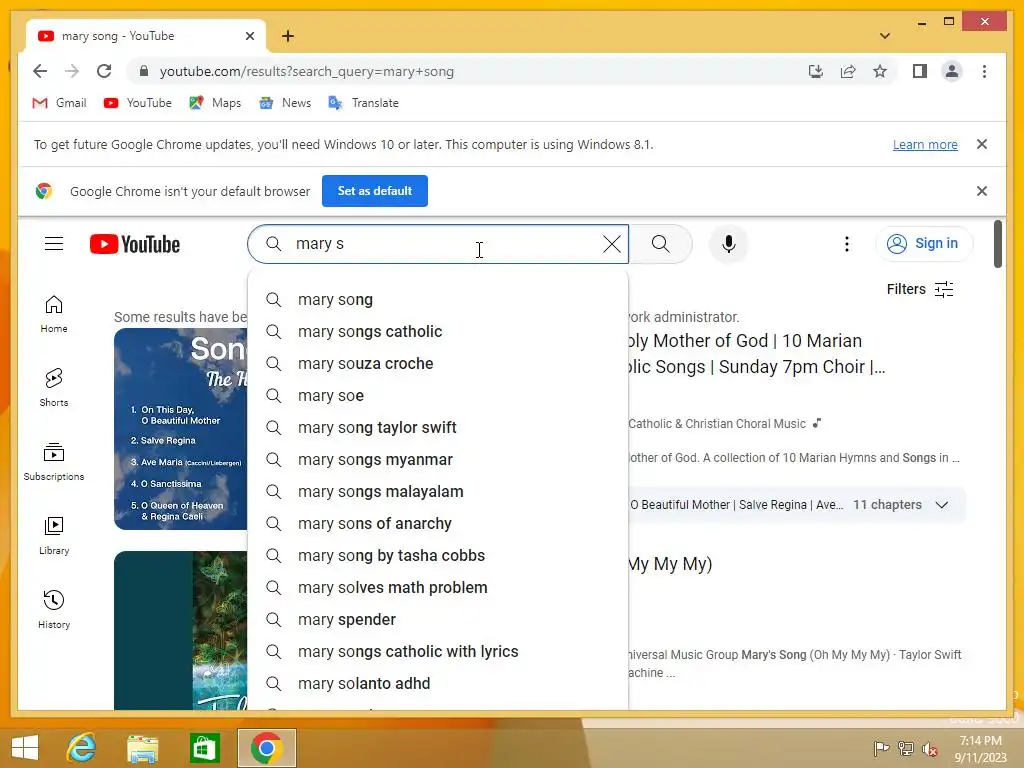Open the clock showing 7:14 PM

pos(980,748)
